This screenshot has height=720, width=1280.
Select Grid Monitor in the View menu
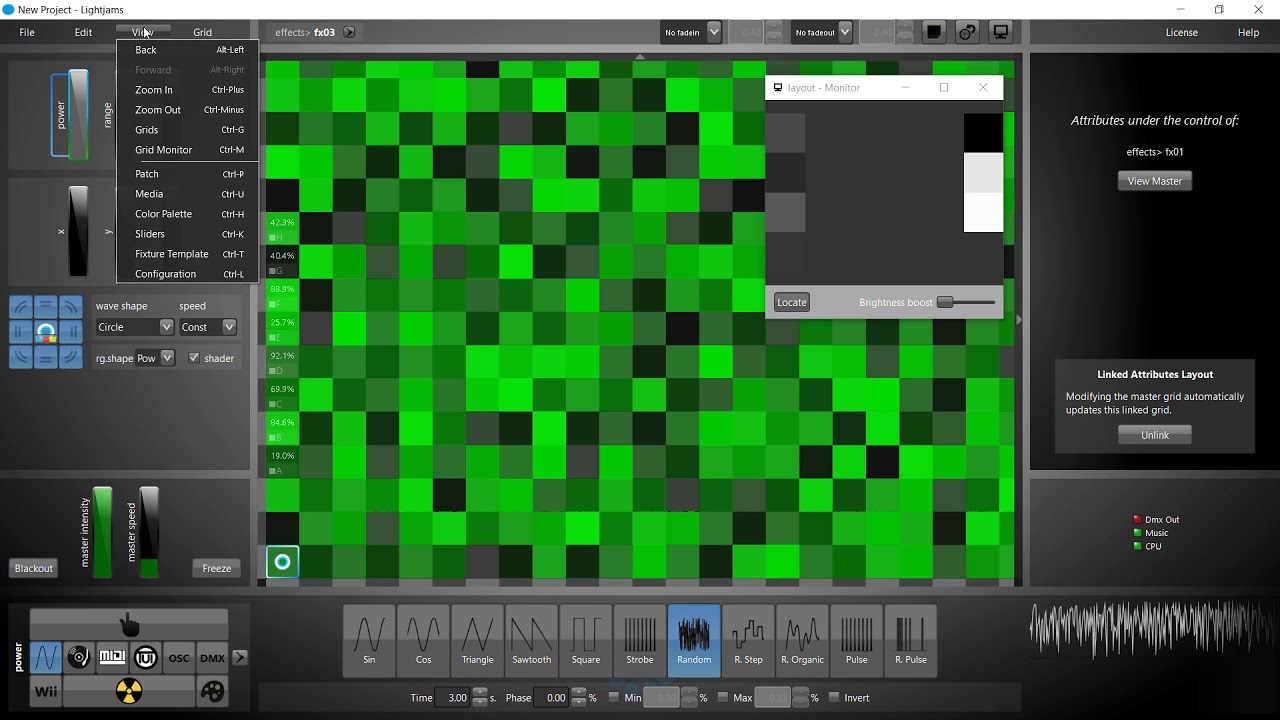coord(188,150)
